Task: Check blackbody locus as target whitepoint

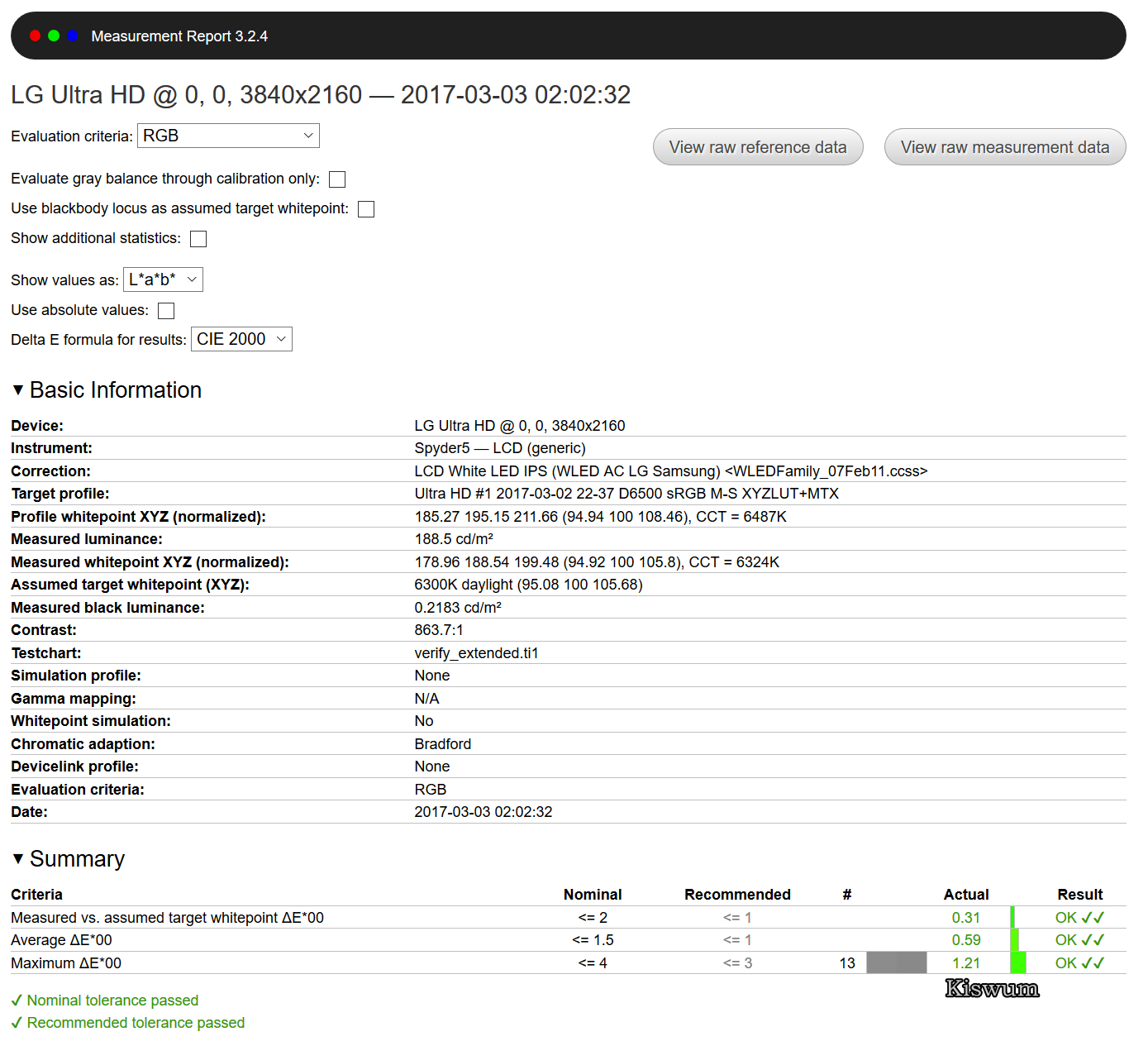Action: 366,209
